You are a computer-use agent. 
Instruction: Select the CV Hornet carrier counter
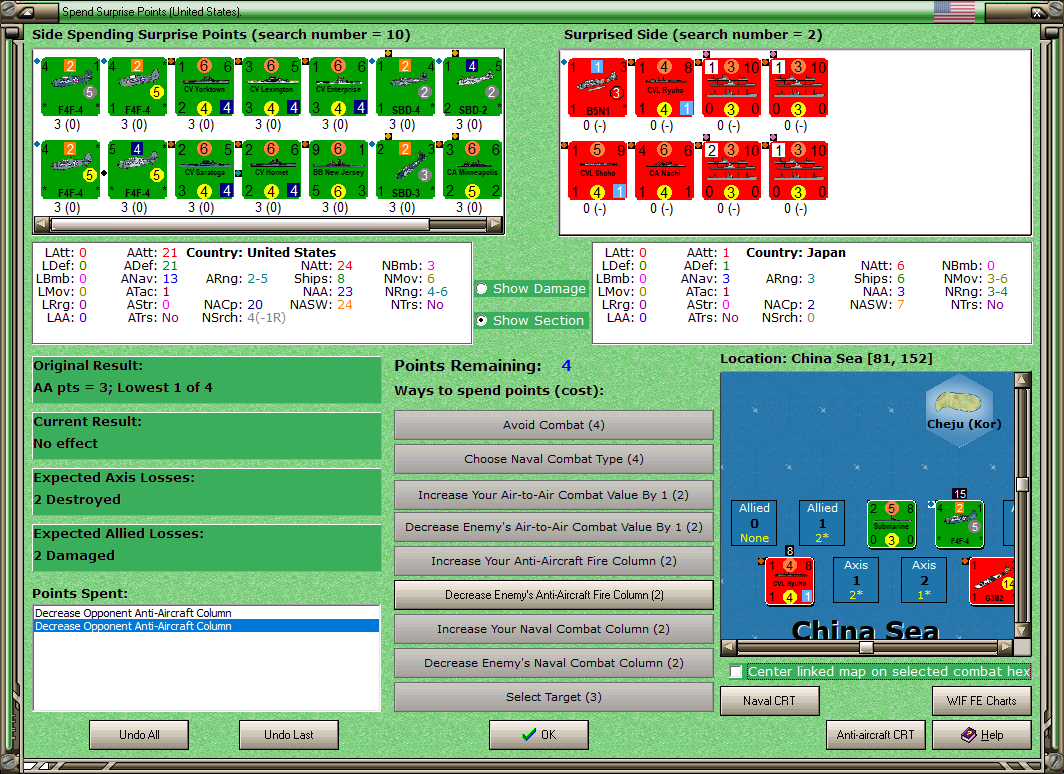271,170
